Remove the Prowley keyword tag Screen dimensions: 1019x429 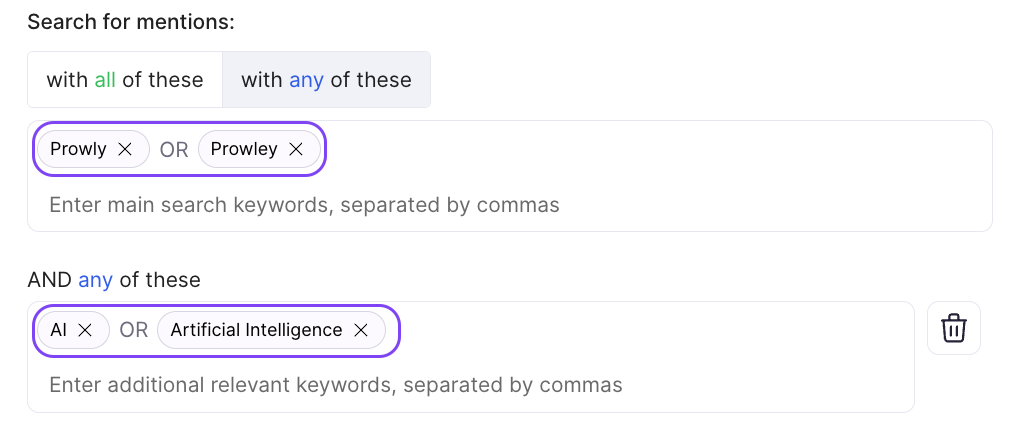pyautogui.click(x=296, y=149)
